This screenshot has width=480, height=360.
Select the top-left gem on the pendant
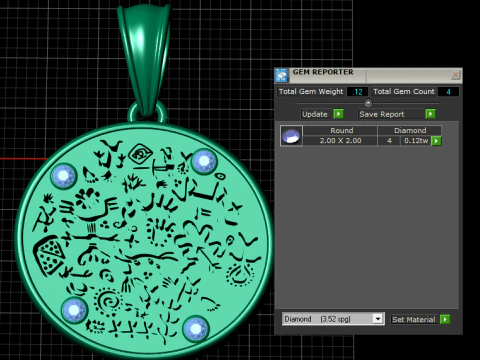click(64, 176)
